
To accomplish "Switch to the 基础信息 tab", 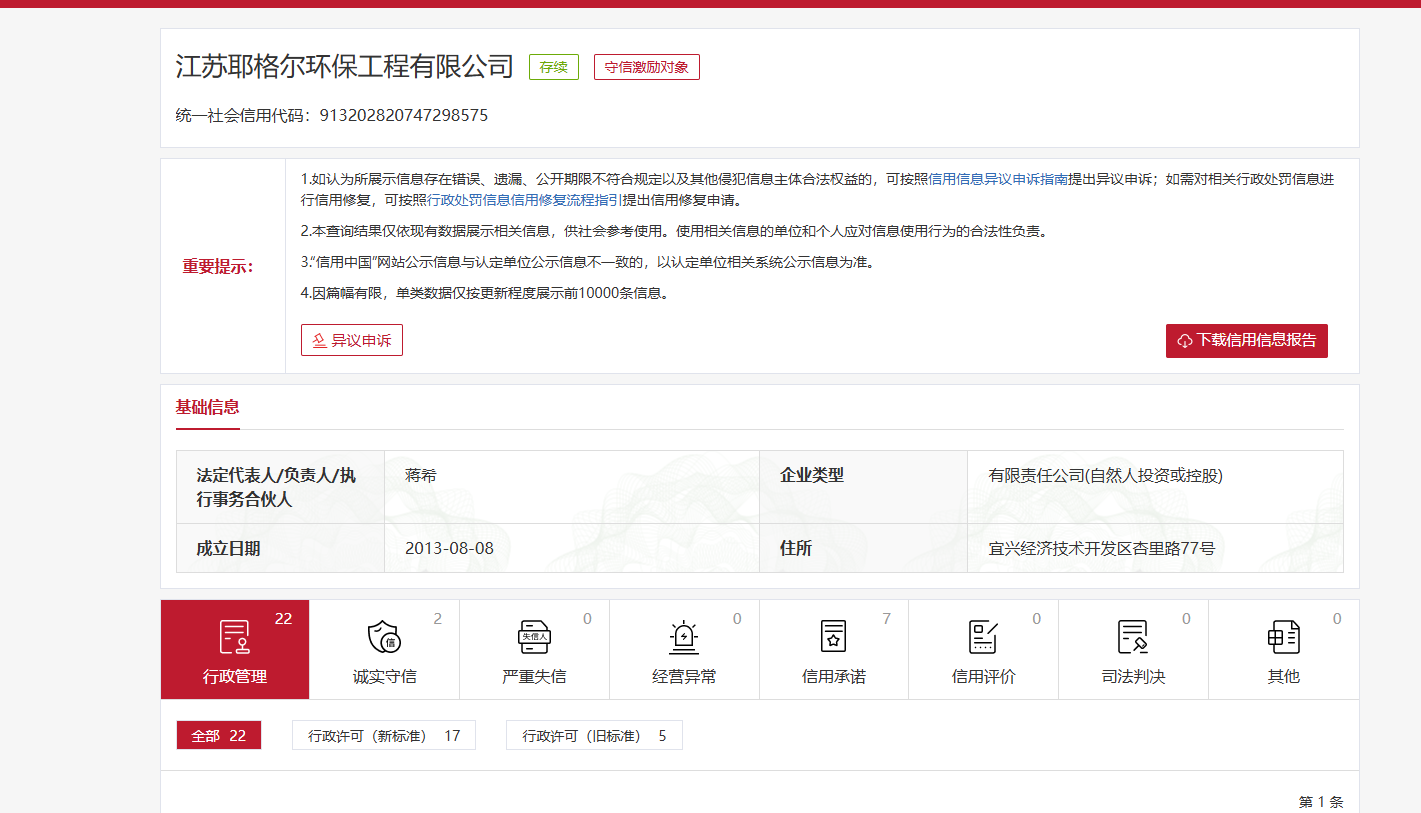I will coord(208,407).
